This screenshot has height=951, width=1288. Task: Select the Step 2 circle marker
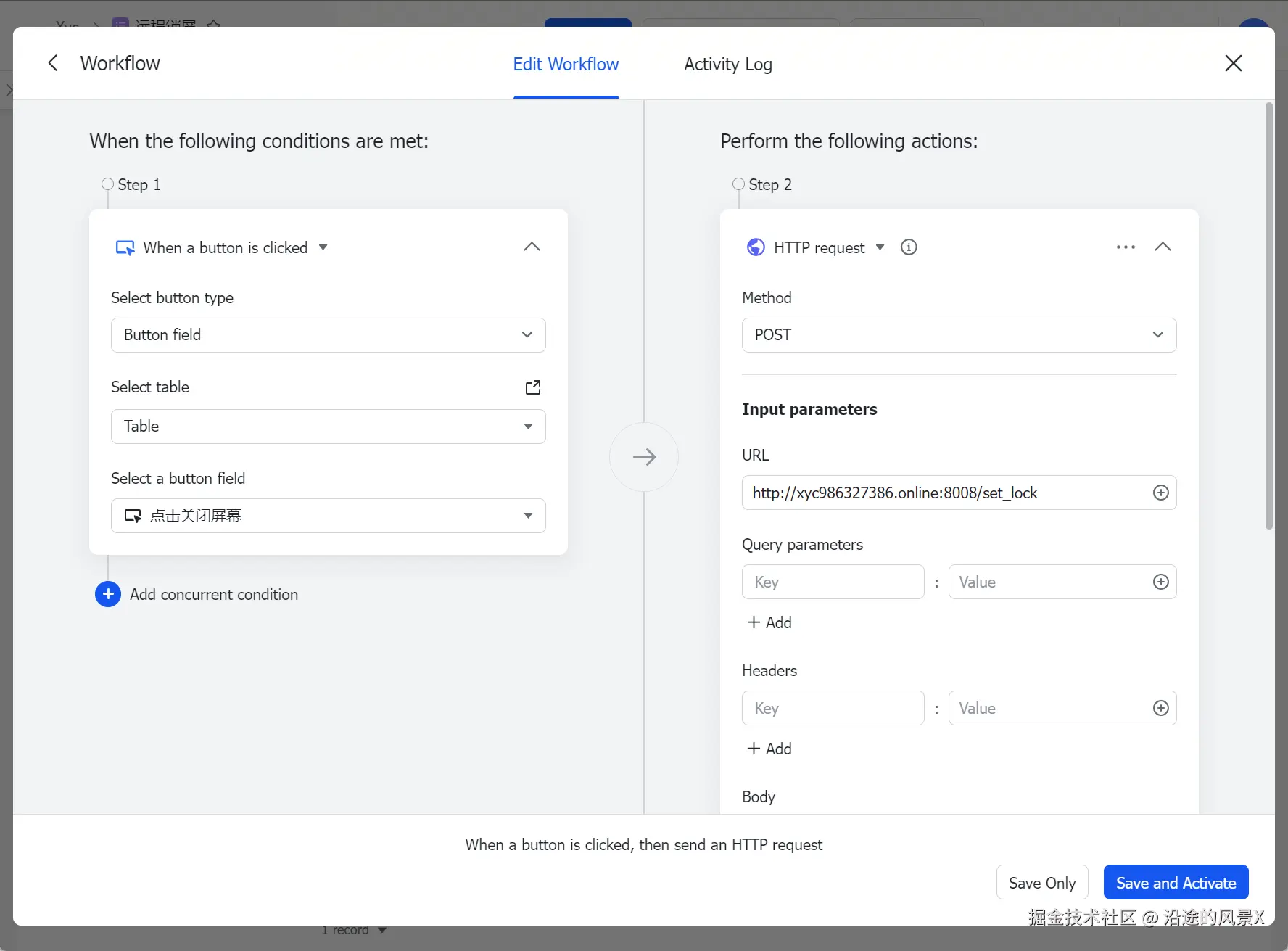[x=738, y=184]
